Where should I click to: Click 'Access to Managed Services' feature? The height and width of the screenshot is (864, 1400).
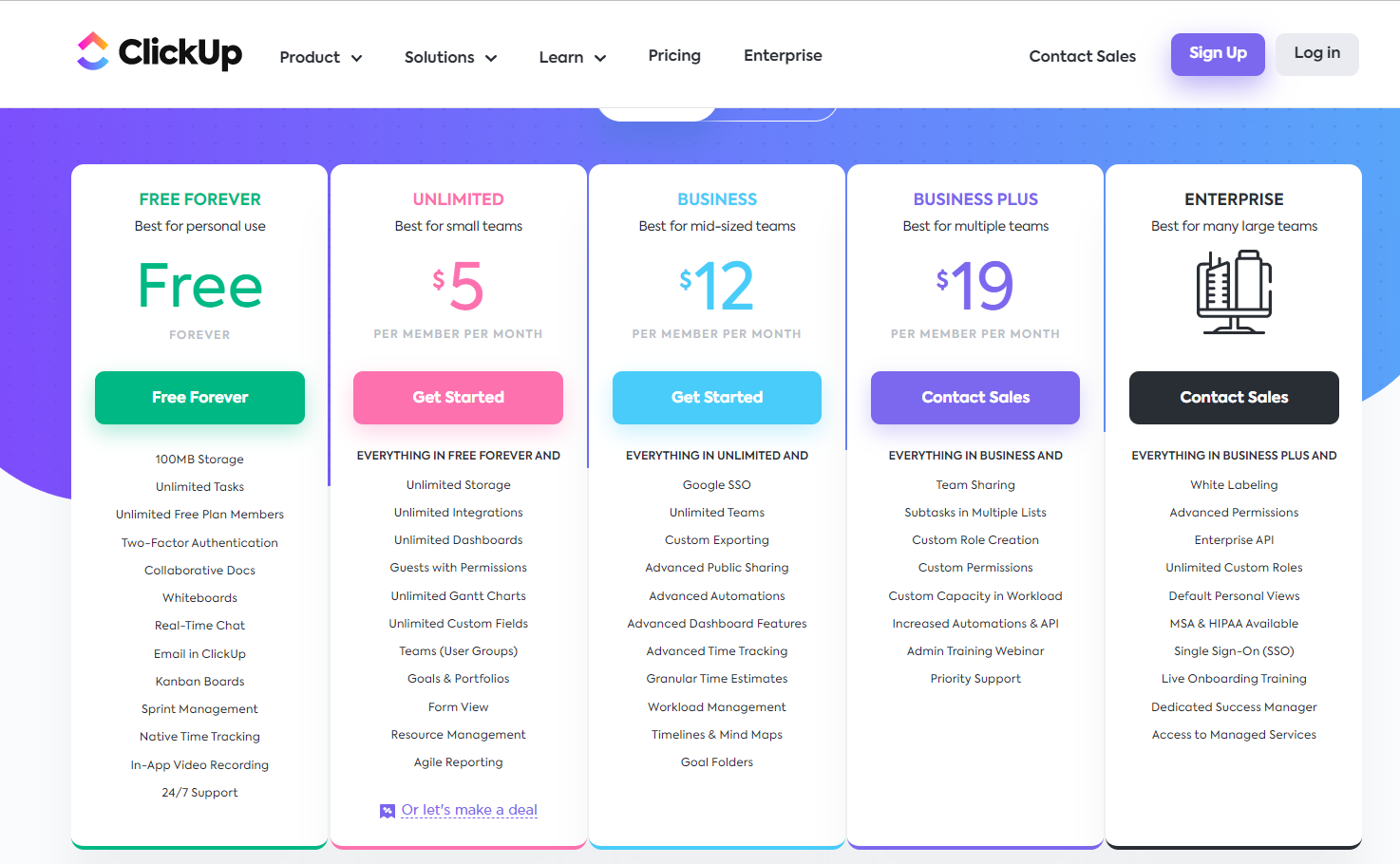point(1234,735)
